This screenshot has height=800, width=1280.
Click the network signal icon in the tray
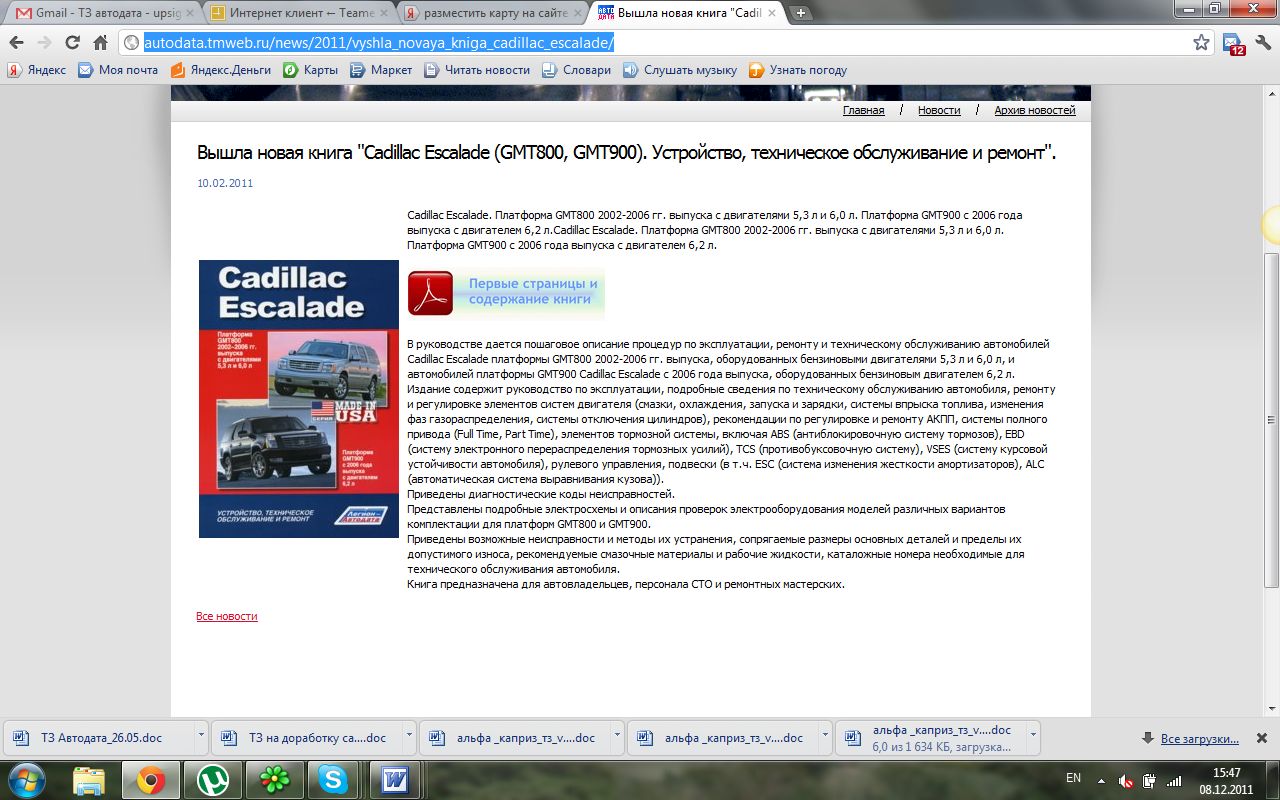(1173, 780)
